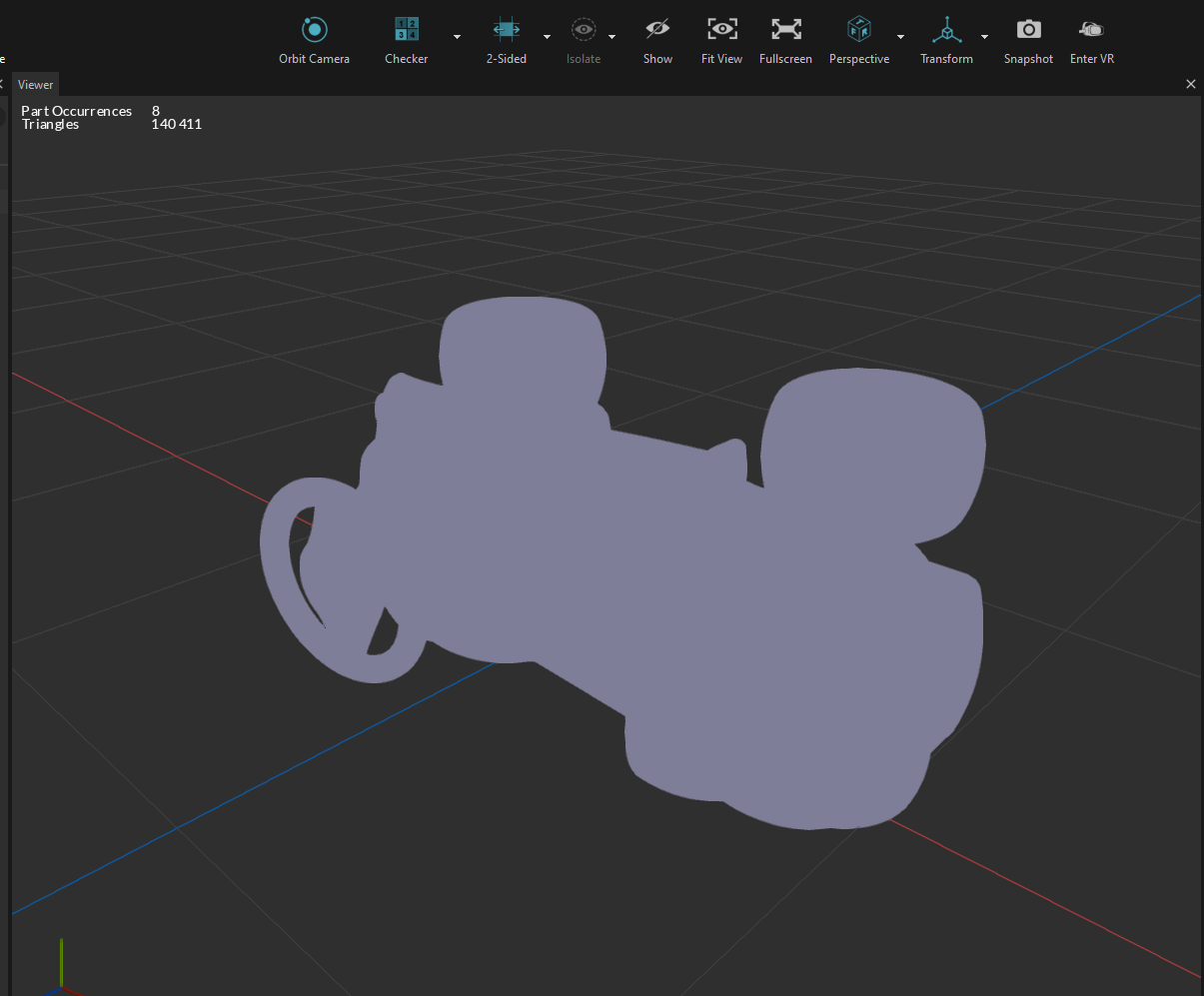
Task: Take a Snapshot of the viewport
Action: (x=1028, y=30)
